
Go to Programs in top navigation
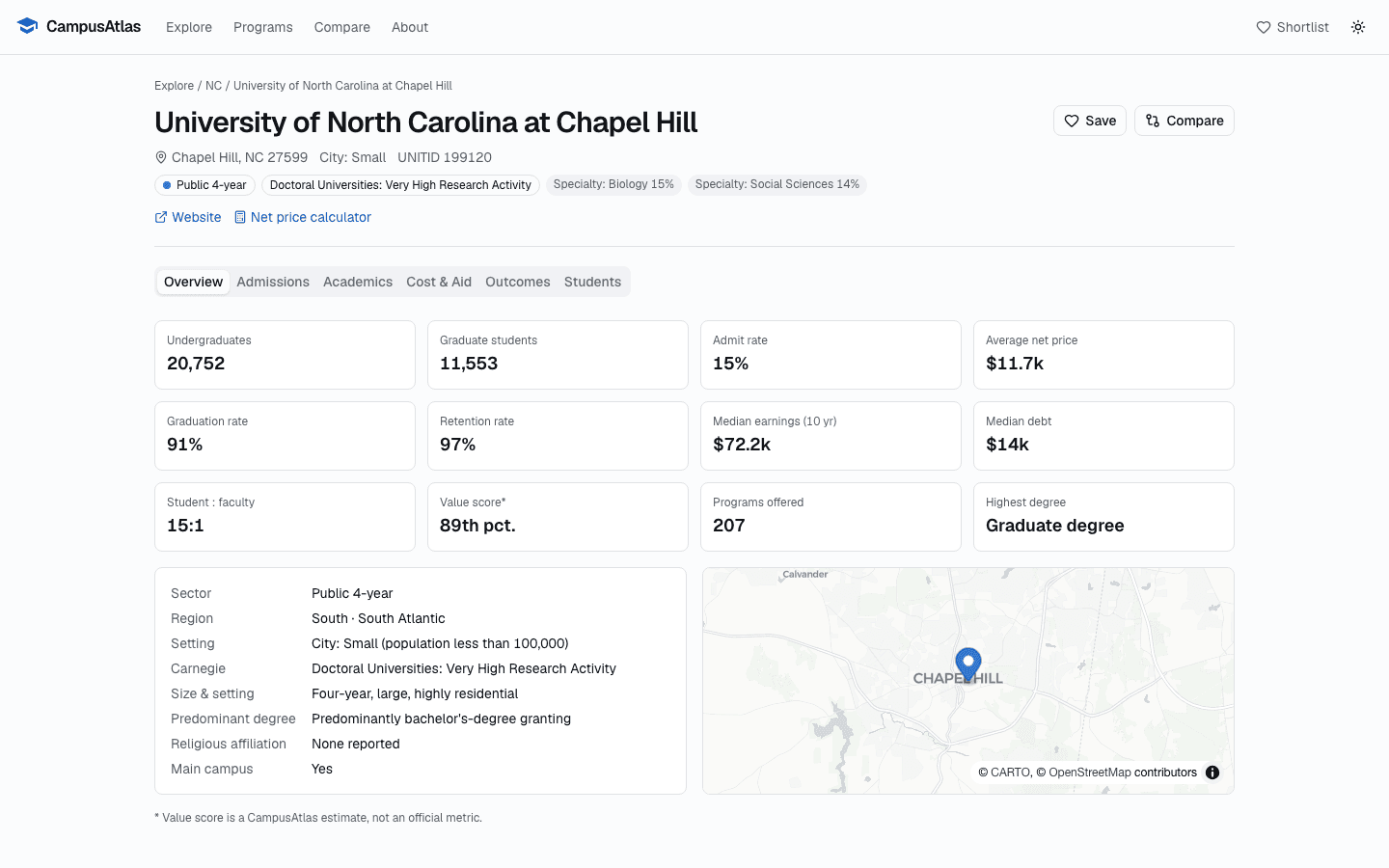tap(263, 27)
